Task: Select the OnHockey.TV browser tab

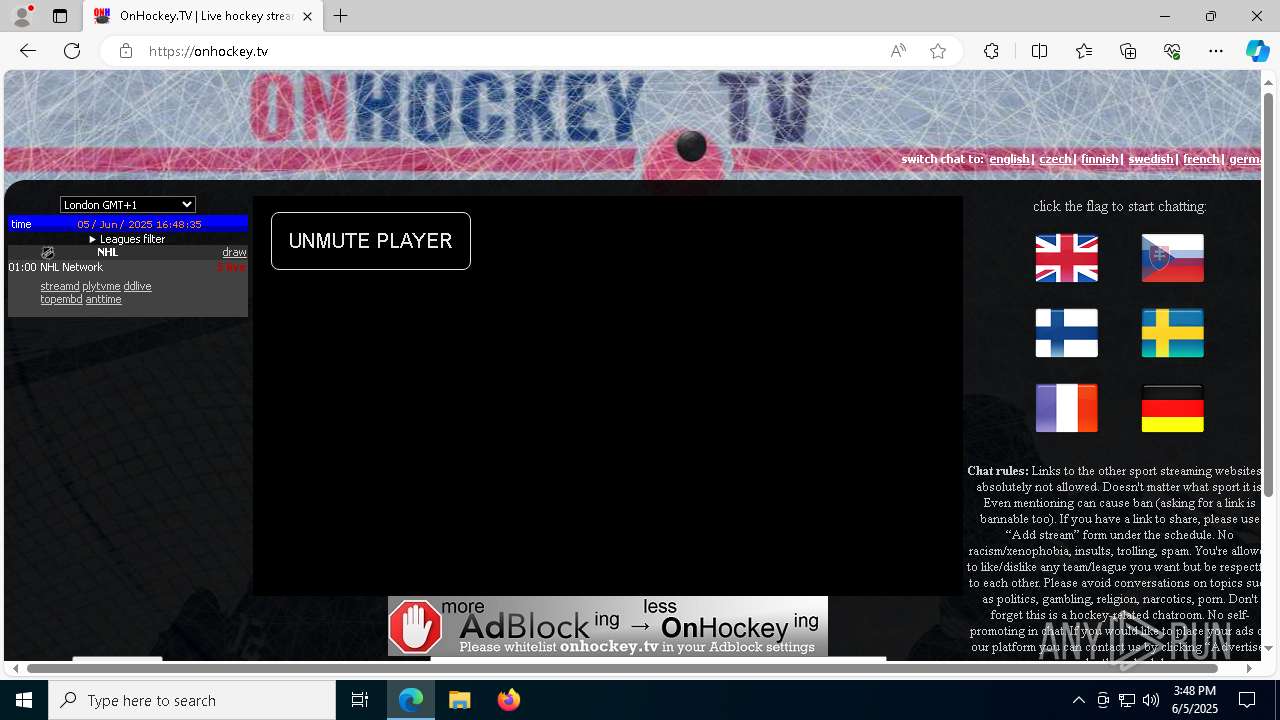Action: 203,16
